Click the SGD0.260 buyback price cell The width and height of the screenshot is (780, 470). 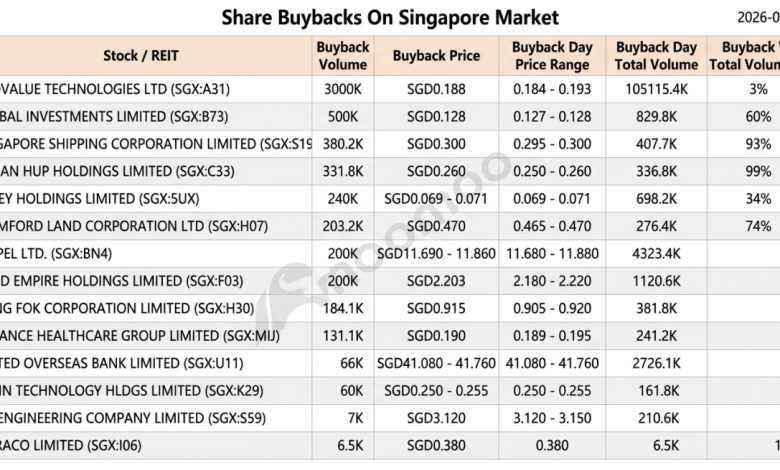pos(436,172)
